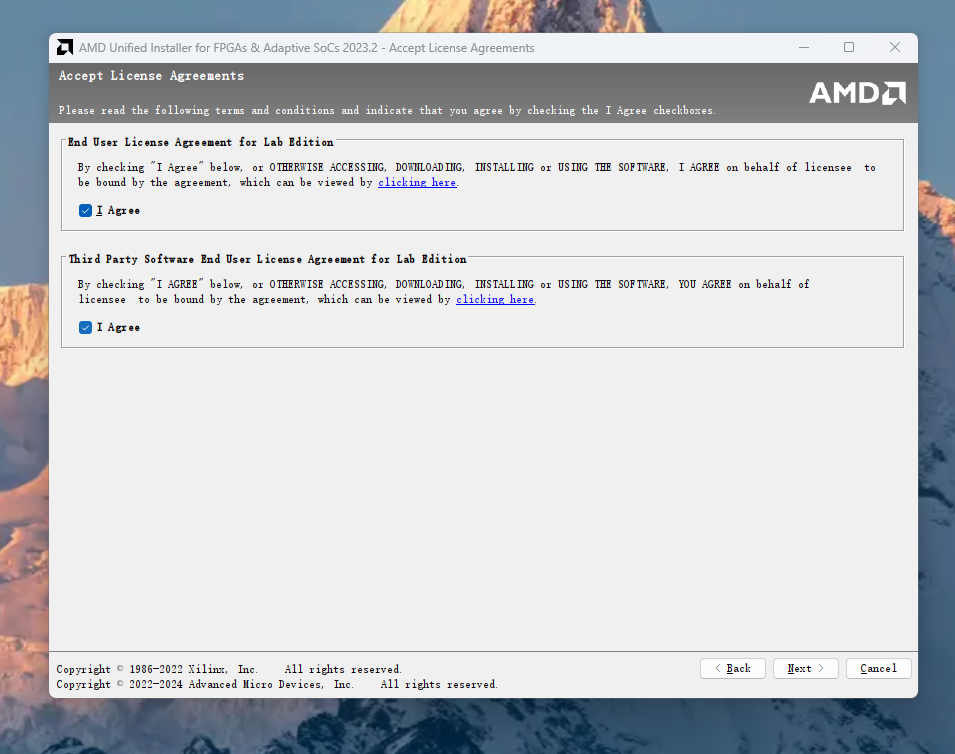Maximize the installer window
The height and width of the screenshot is (754, 955).
(849, 48)
